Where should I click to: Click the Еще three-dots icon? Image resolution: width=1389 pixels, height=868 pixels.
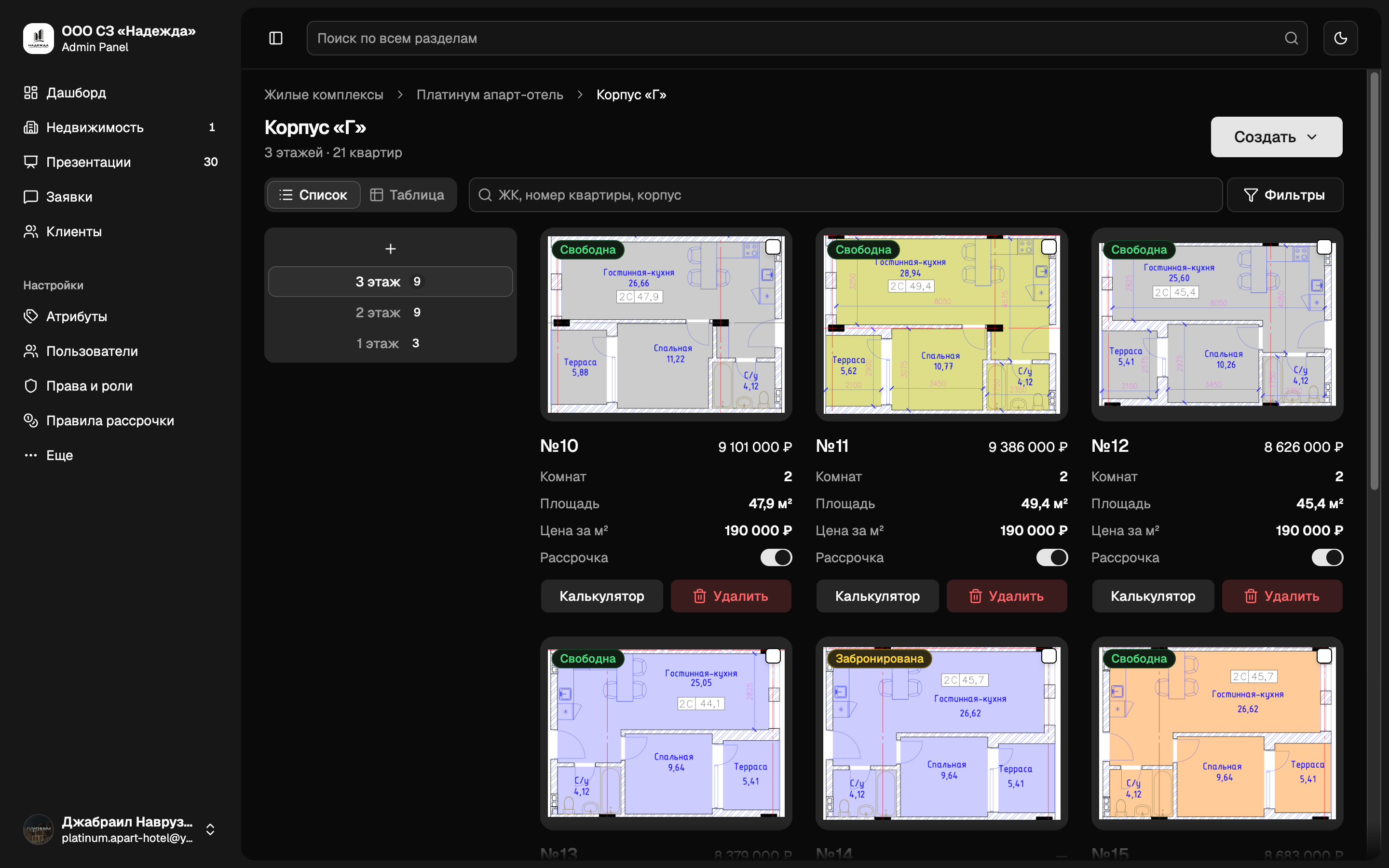[31, 455]
